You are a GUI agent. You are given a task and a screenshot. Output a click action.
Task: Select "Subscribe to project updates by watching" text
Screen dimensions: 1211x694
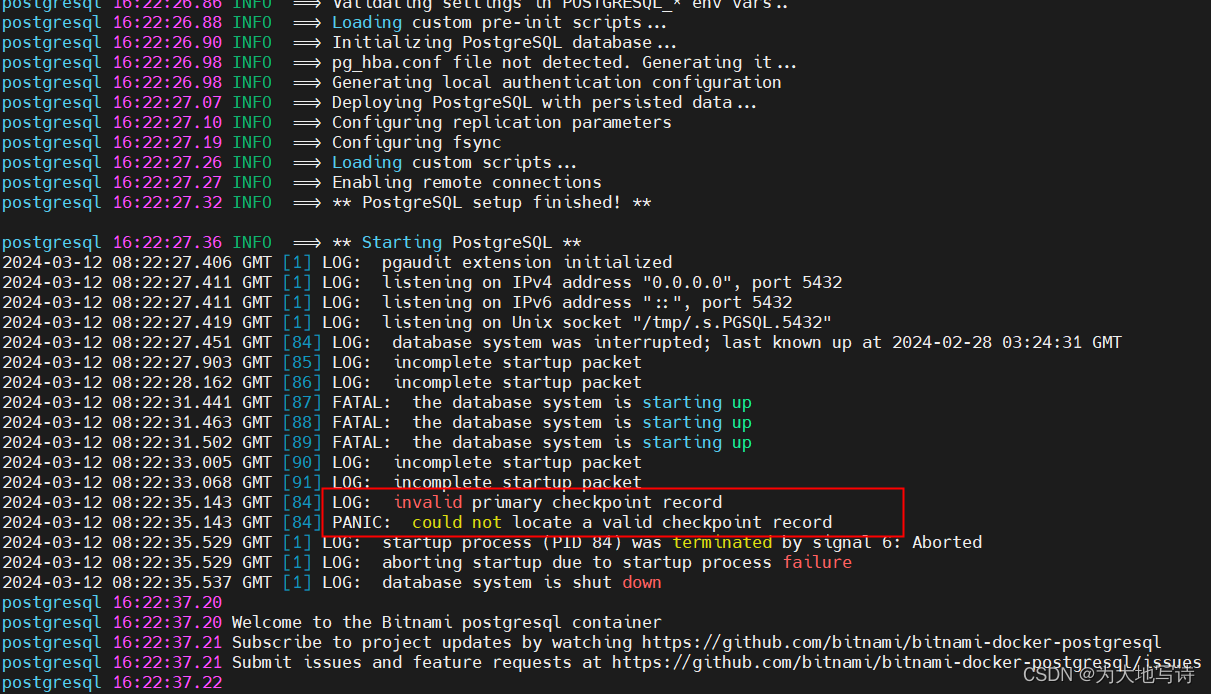[x=432, y=642]
